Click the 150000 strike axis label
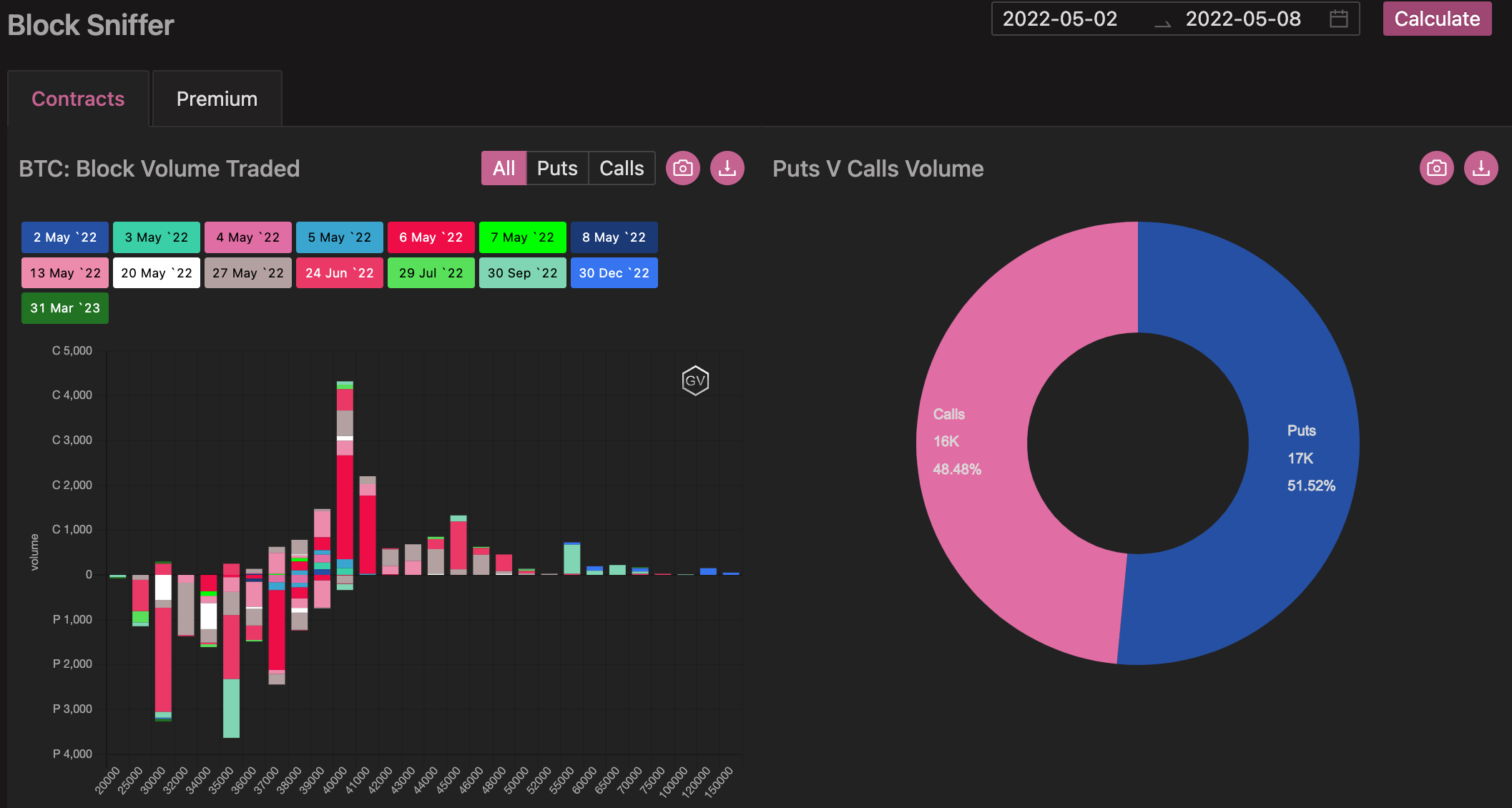 [x=720, y=782]
